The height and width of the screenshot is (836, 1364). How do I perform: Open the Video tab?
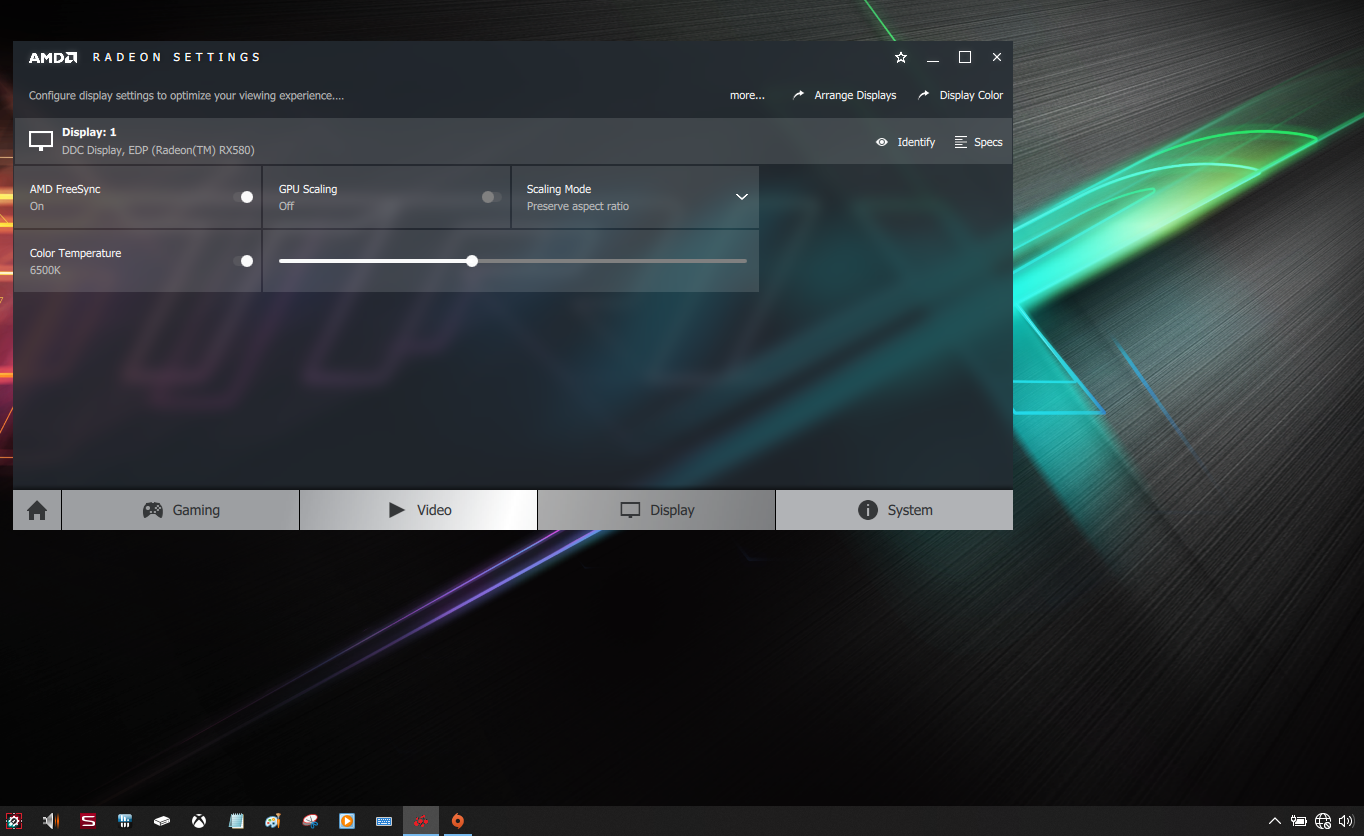point(419,510)
